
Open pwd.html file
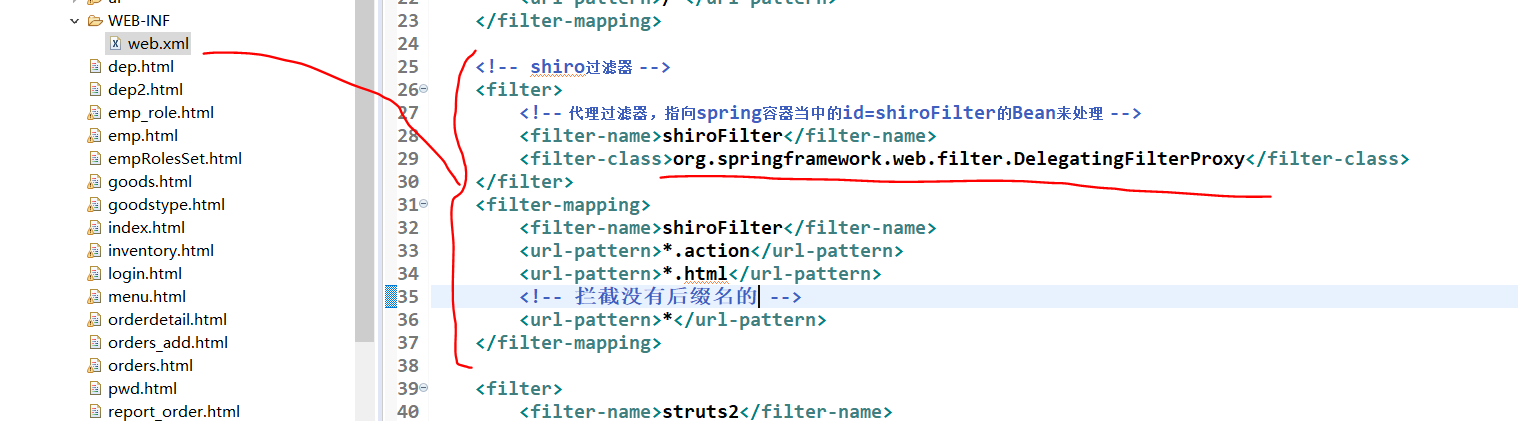(143, 389)
